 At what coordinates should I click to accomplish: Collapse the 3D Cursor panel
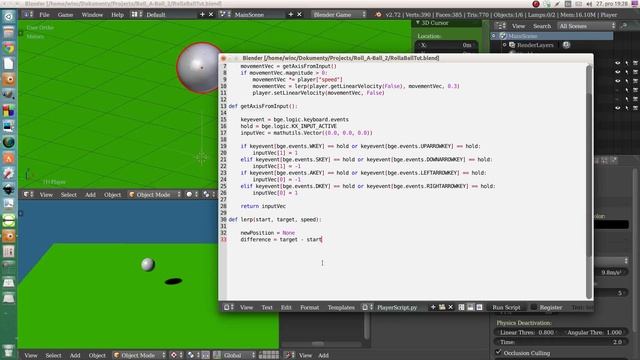pyautogui.click(x=418, y=23)
